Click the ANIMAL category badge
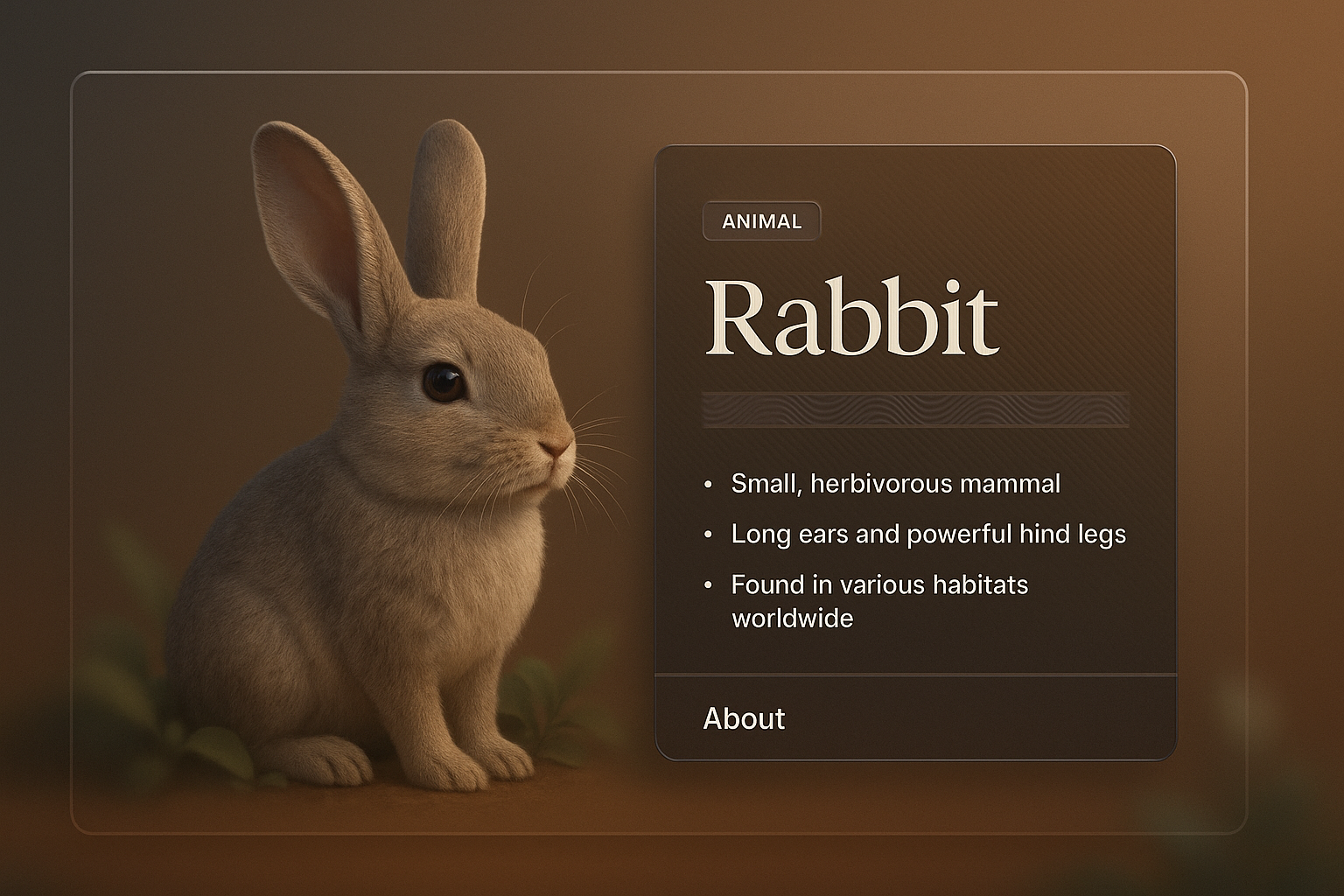This screenshot has width=1344, height=896. click(x=761, y=221)
